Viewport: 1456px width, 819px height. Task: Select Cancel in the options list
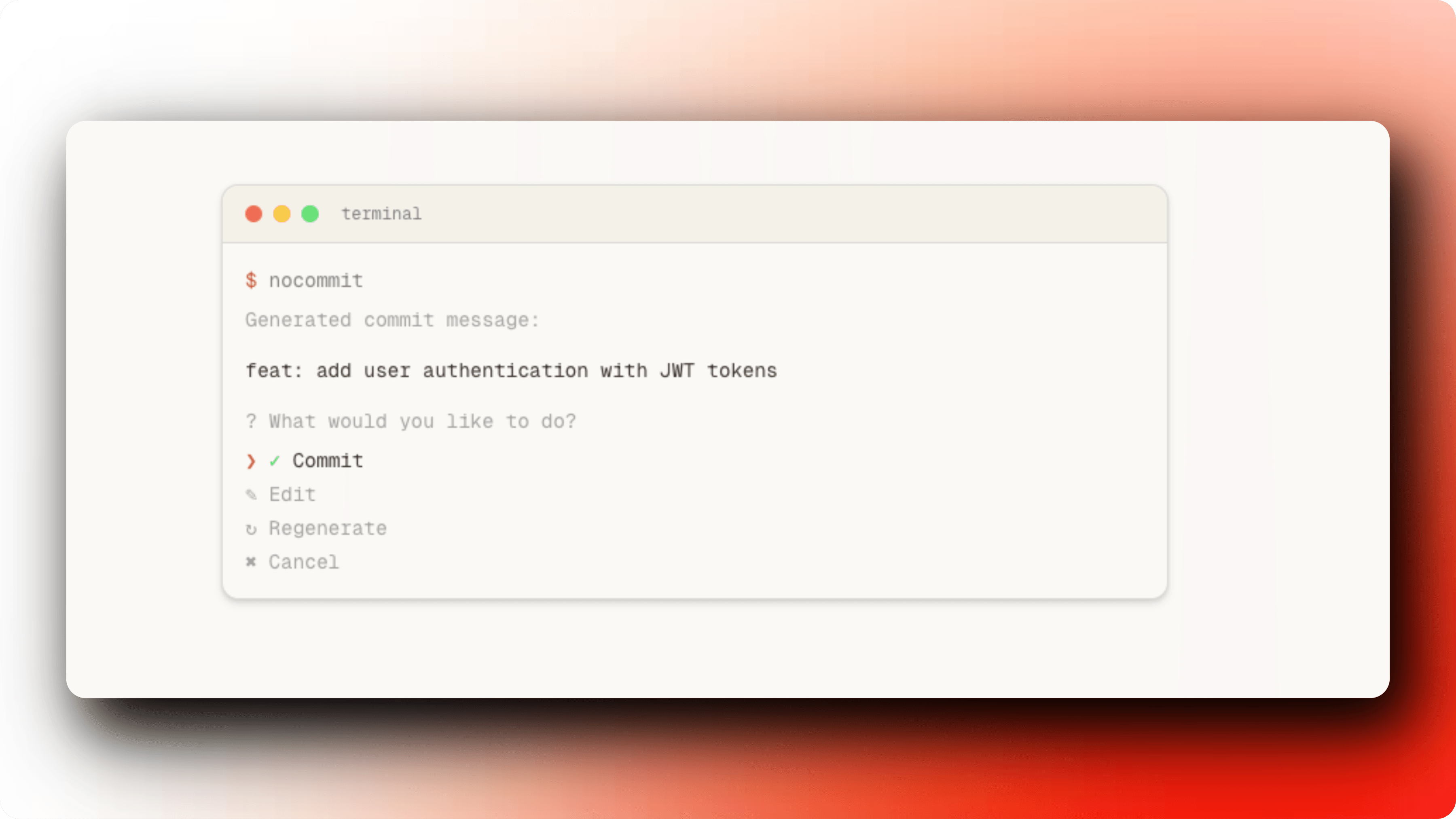tap(304, 562)
